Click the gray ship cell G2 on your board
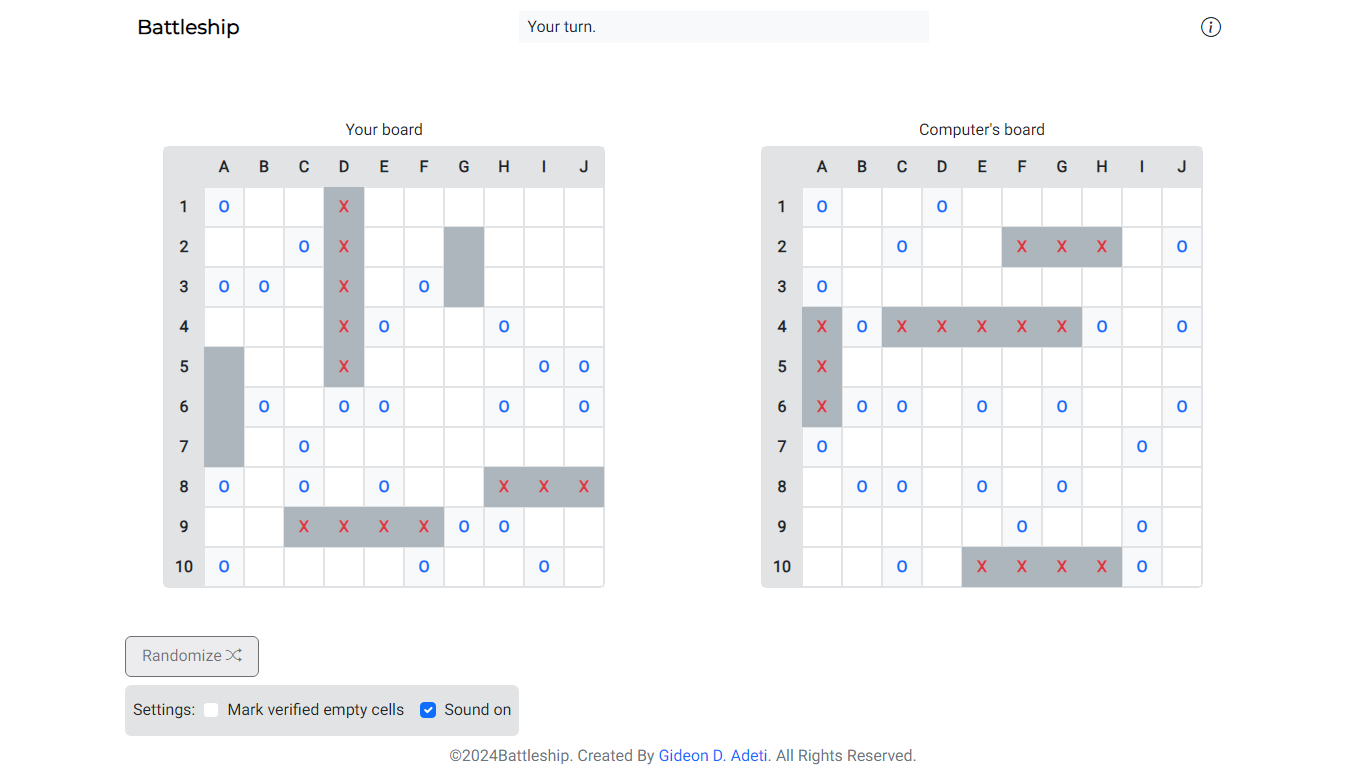Screen dimensions: 1366x768 [463, 246]
